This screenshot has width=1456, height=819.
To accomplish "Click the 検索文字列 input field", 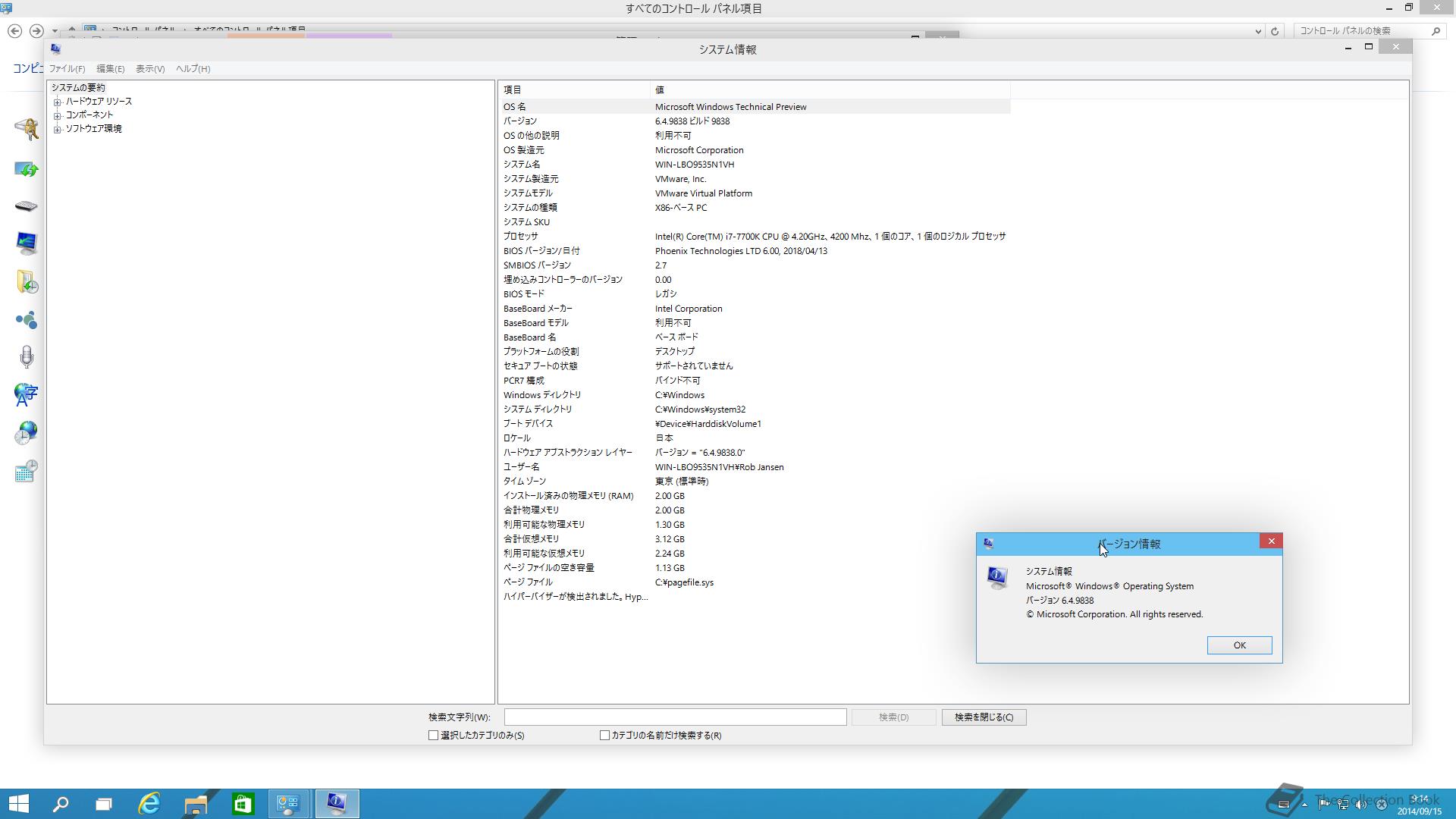I will click(x=675, y=717).
